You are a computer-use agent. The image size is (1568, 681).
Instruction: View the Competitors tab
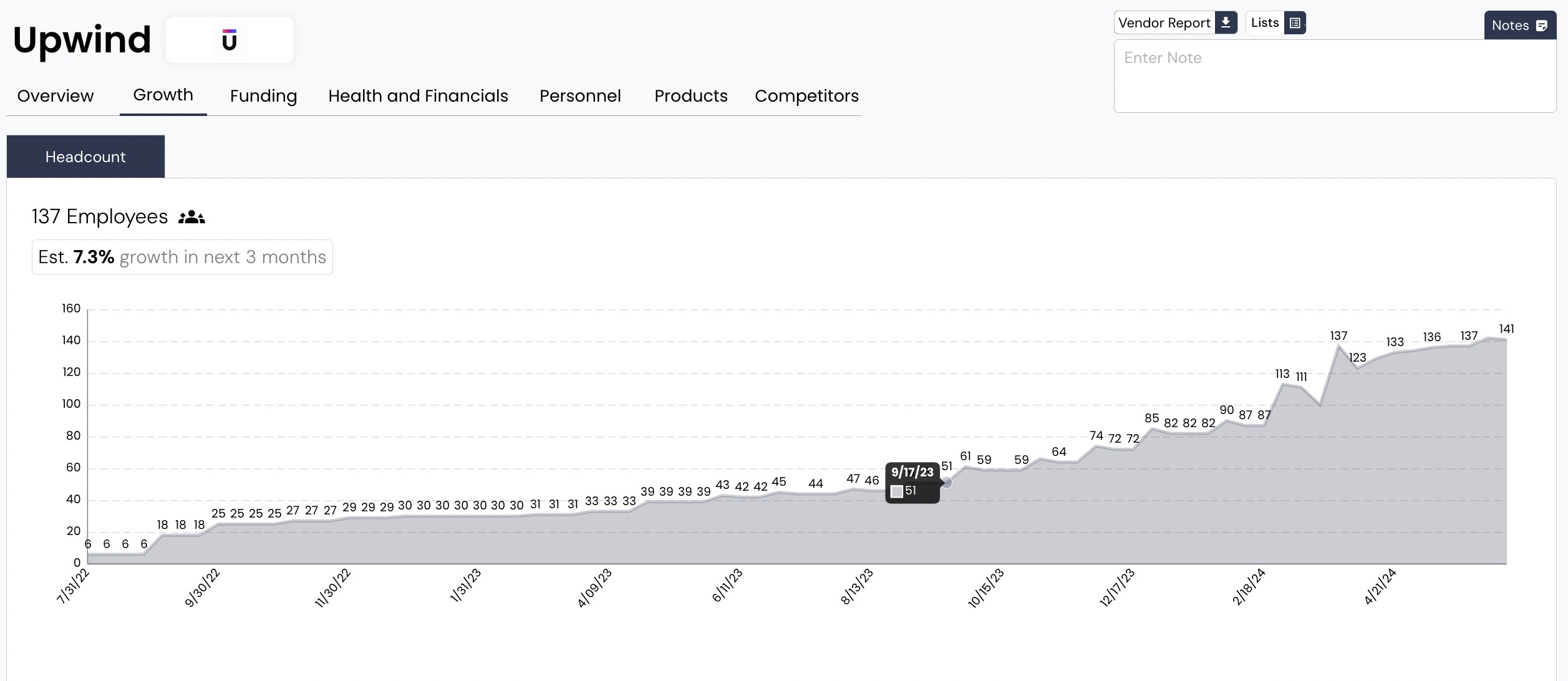click(806, 96)
